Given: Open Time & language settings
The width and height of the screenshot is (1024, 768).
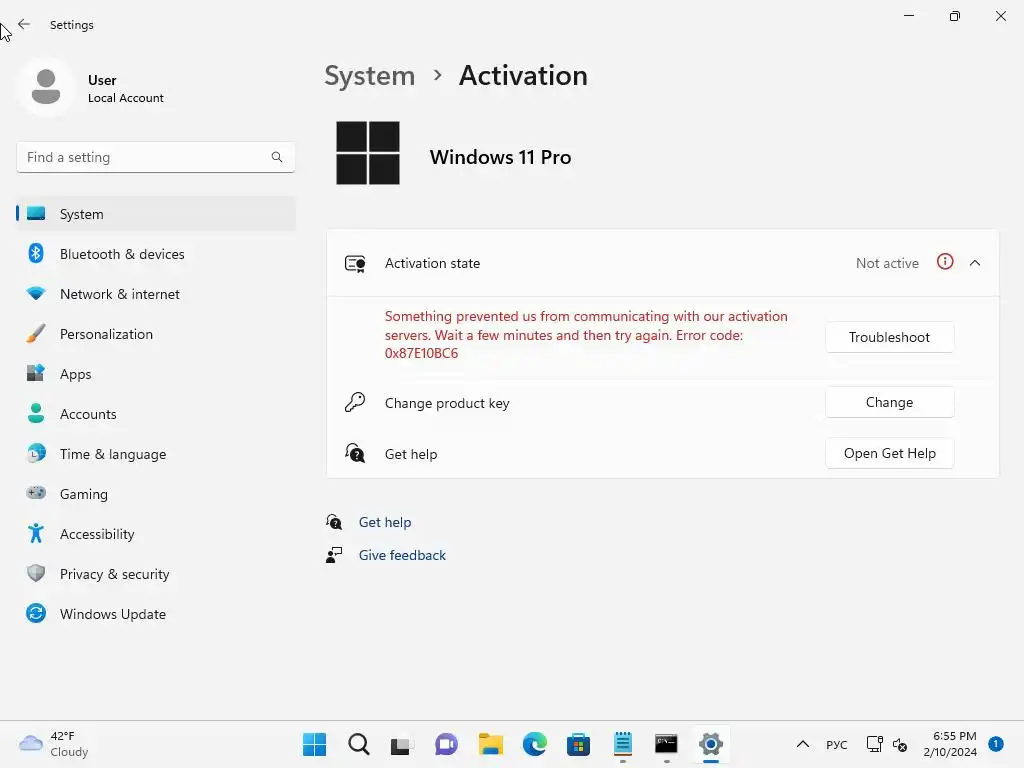Looking at the screenshot, I should pos(156,454).
